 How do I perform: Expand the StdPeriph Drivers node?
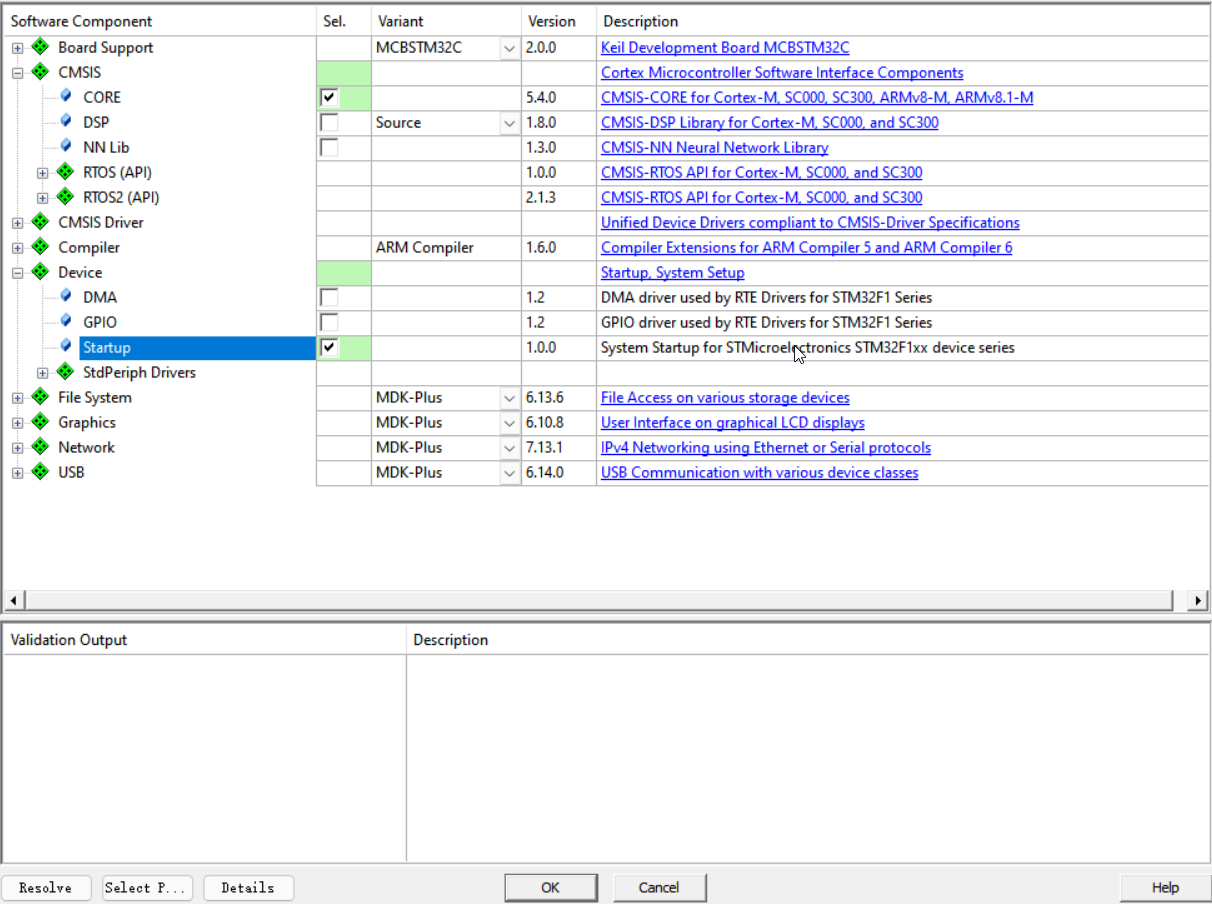[x=43, y=373]
